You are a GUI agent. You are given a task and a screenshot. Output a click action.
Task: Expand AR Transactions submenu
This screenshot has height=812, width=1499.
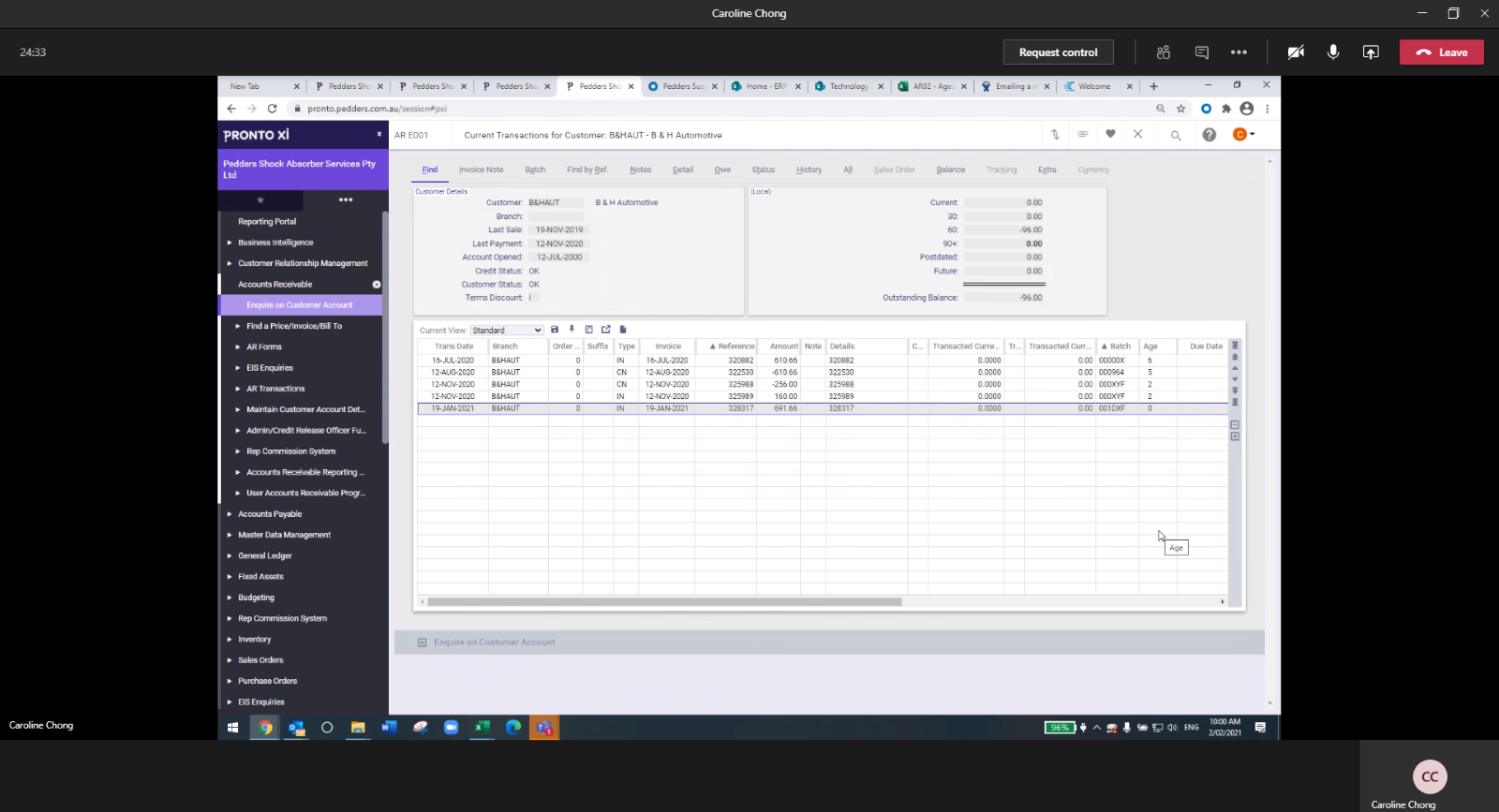click(275, 389)
